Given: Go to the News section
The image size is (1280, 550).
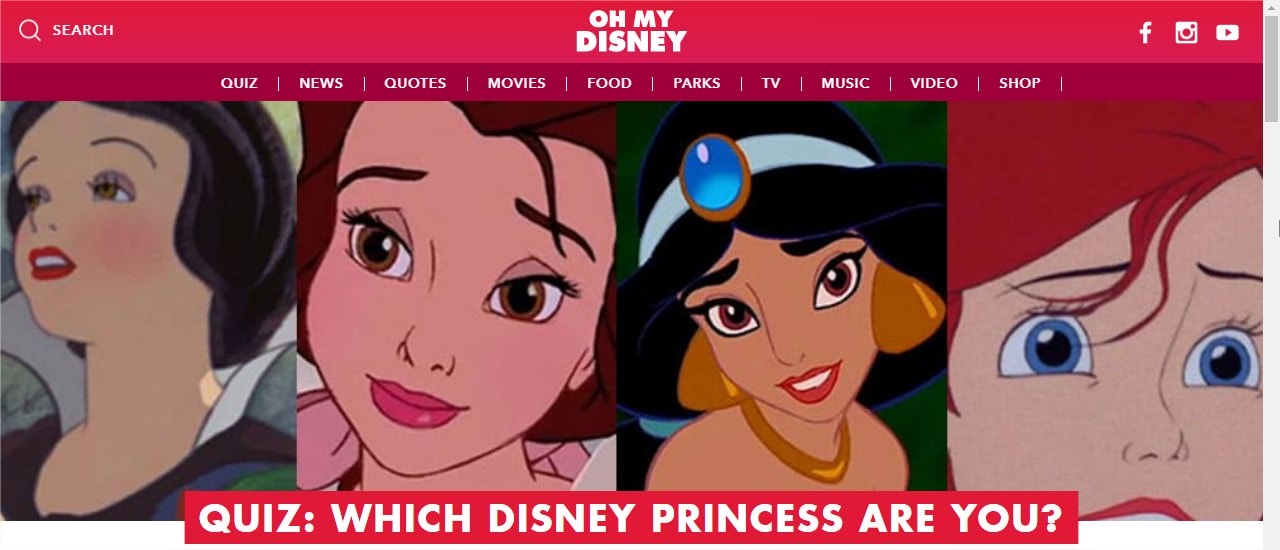Looking at the screenshot, I should (321, 83).
